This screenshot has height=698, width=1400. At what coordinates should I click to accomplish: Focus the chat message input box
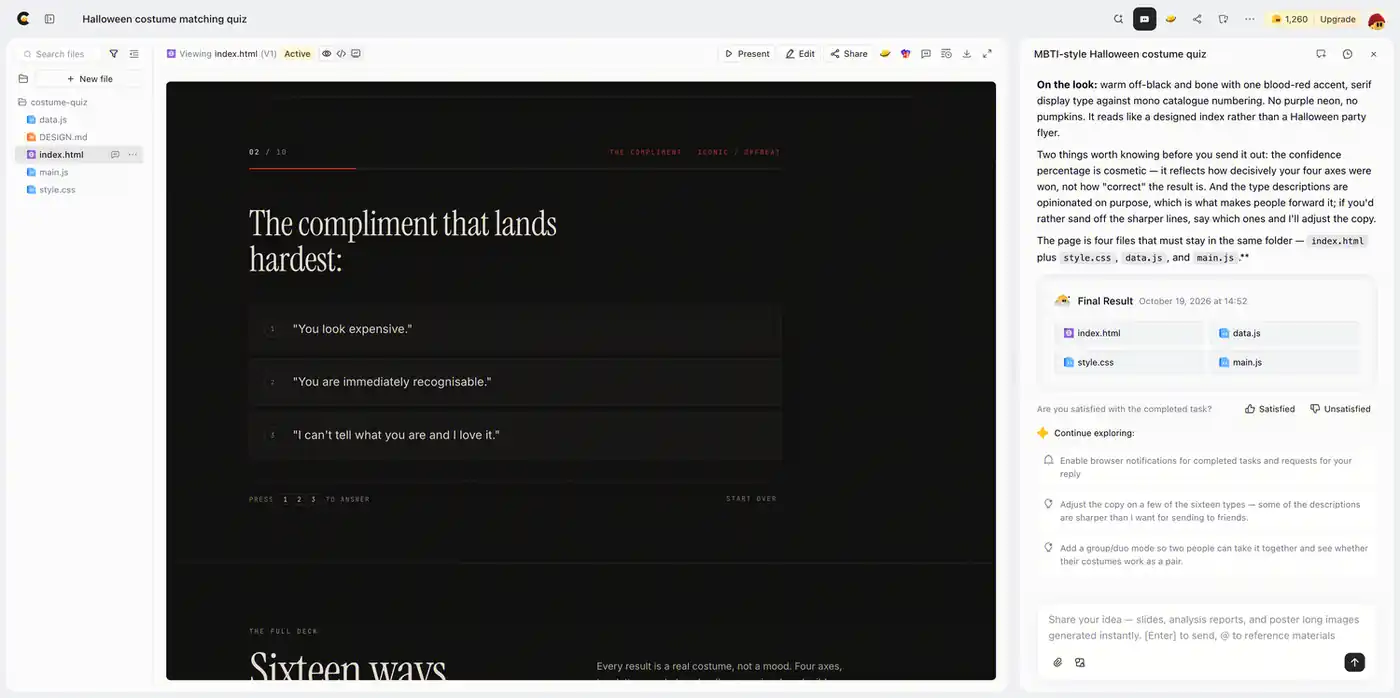coord(1207,627)
